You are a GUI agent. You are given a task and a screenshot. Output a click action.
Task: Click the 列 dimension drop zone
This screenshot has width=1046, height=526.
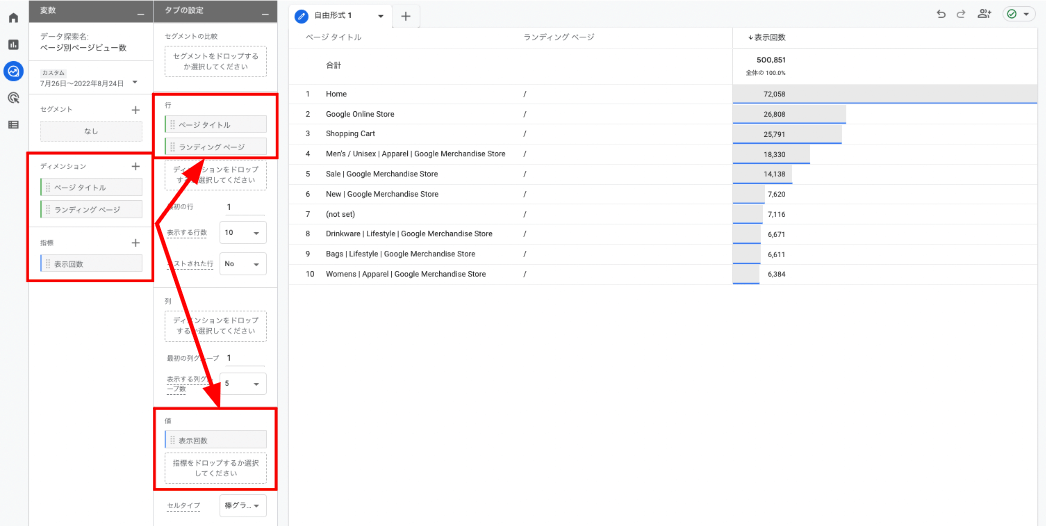[215, 326]
